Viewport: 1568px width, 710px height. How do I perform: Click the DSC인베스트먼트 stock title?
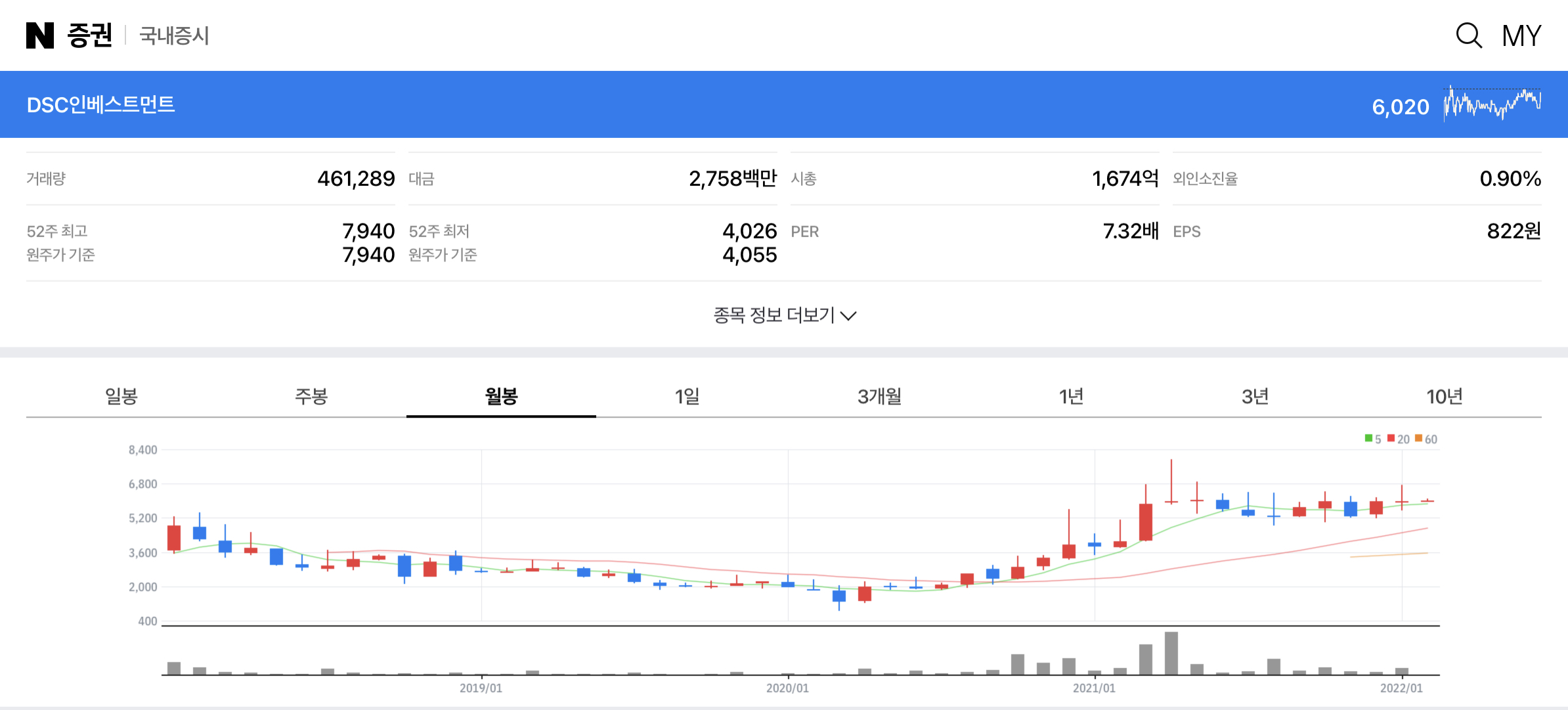[x=100, y=105]
